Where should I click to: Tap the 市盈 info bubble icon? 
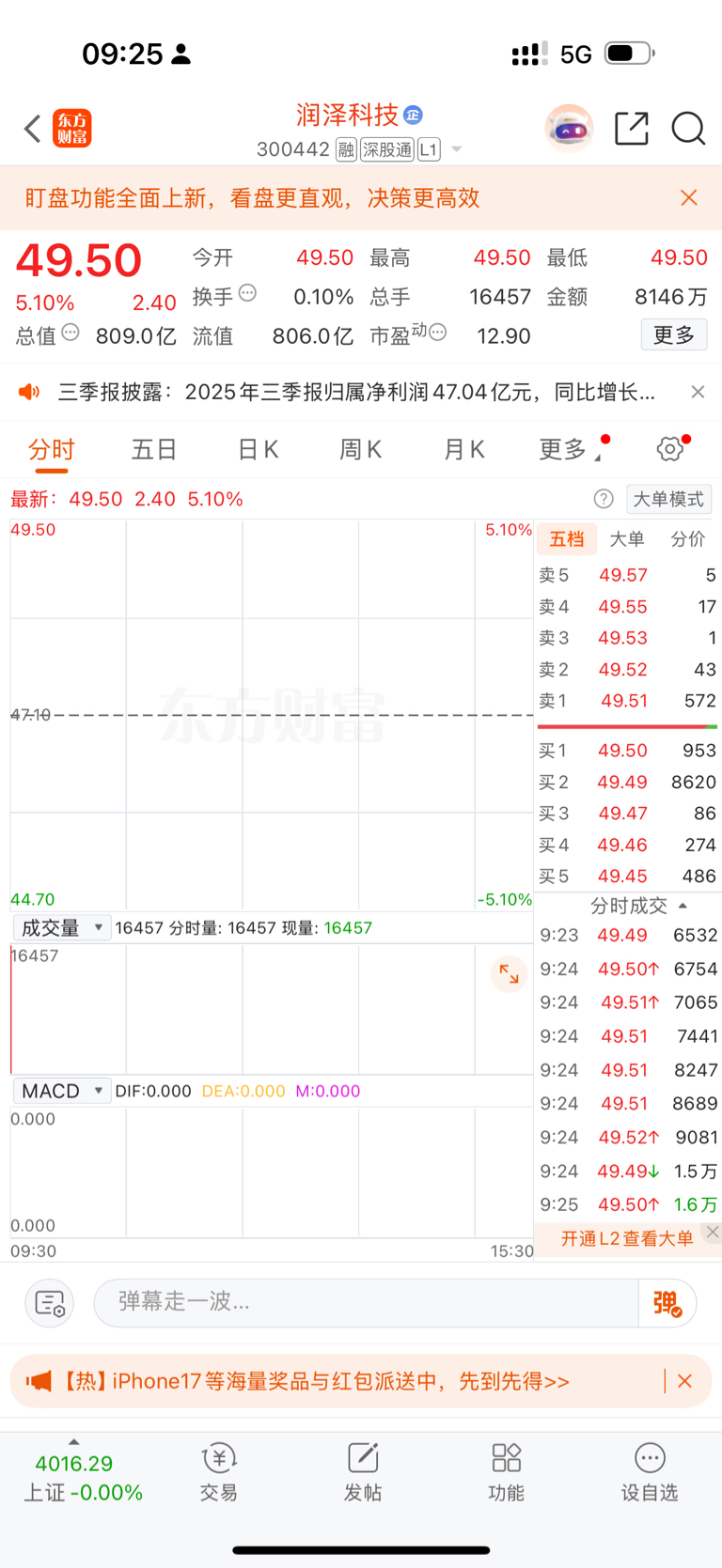[x=437, y=332]
